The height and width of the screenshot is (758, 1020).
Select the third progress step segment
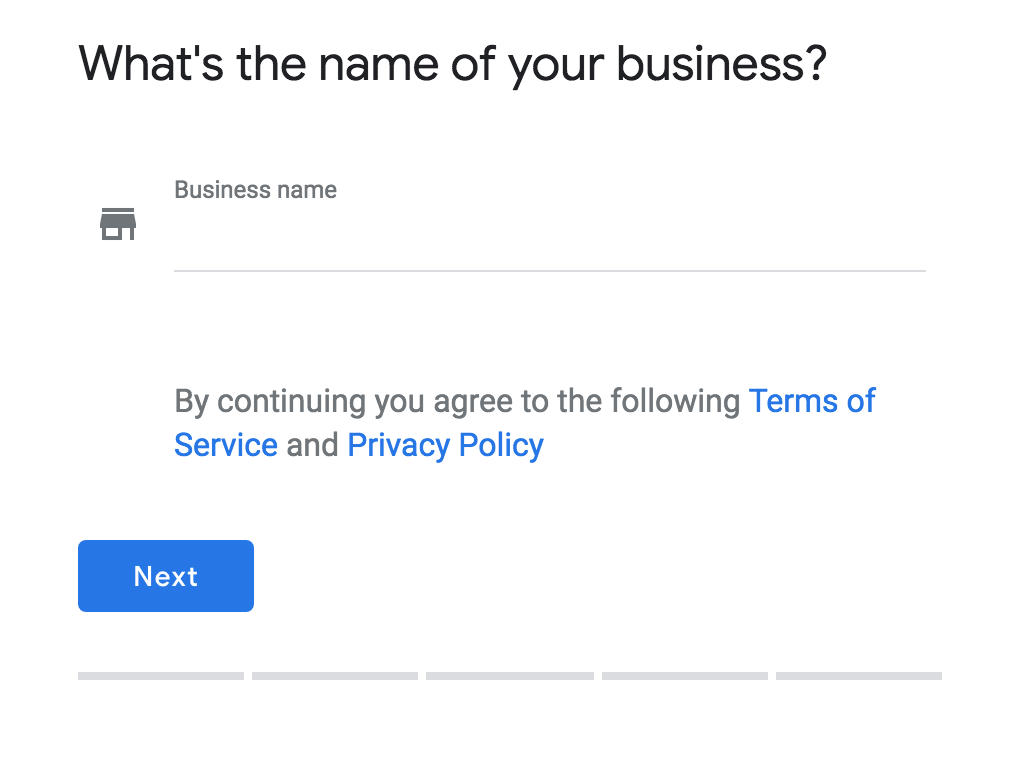pos(510,676)
